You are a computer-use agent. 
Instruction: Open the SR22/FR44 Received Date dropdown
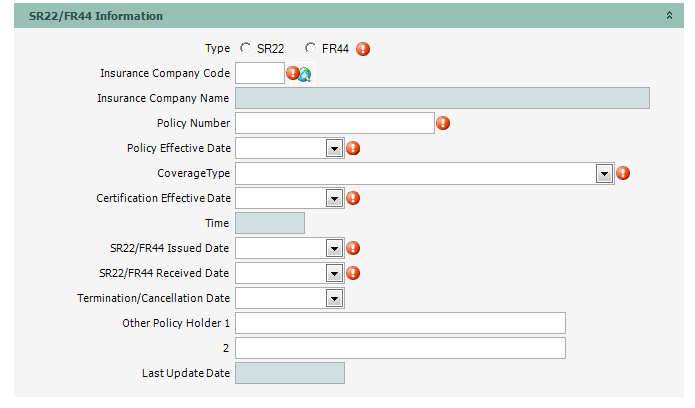[335, 273]
